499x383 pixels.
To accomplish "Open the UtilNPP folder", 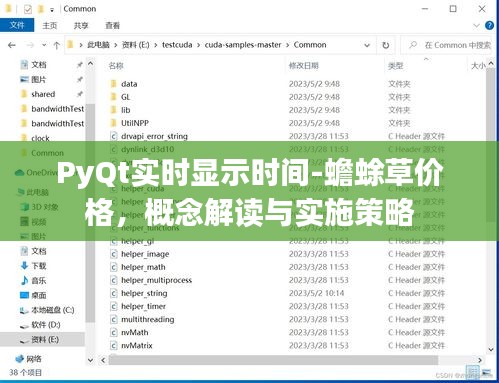I will 135,123.
